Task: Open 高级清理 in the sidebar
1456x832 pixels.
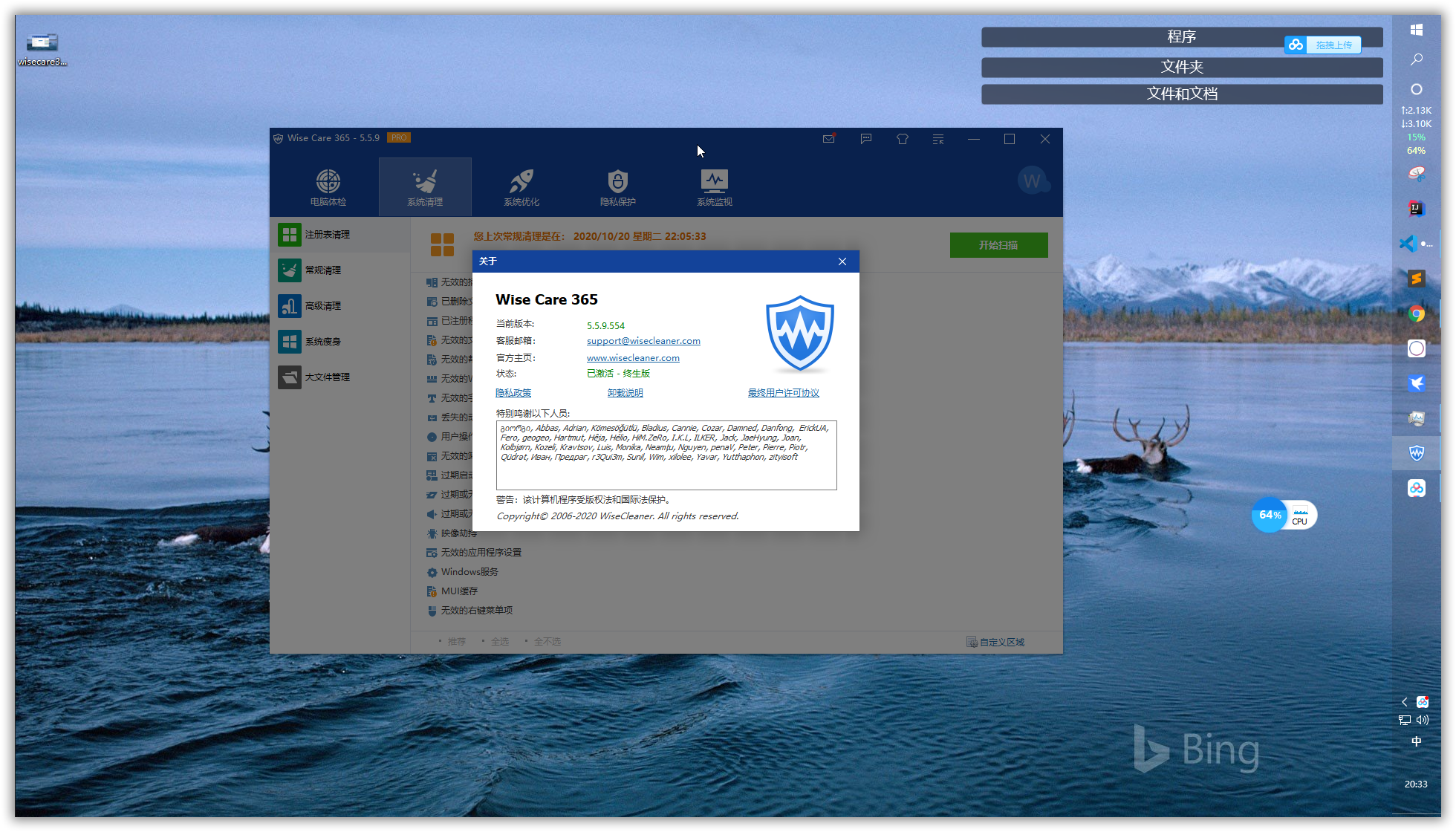Action: coord(340,306)
